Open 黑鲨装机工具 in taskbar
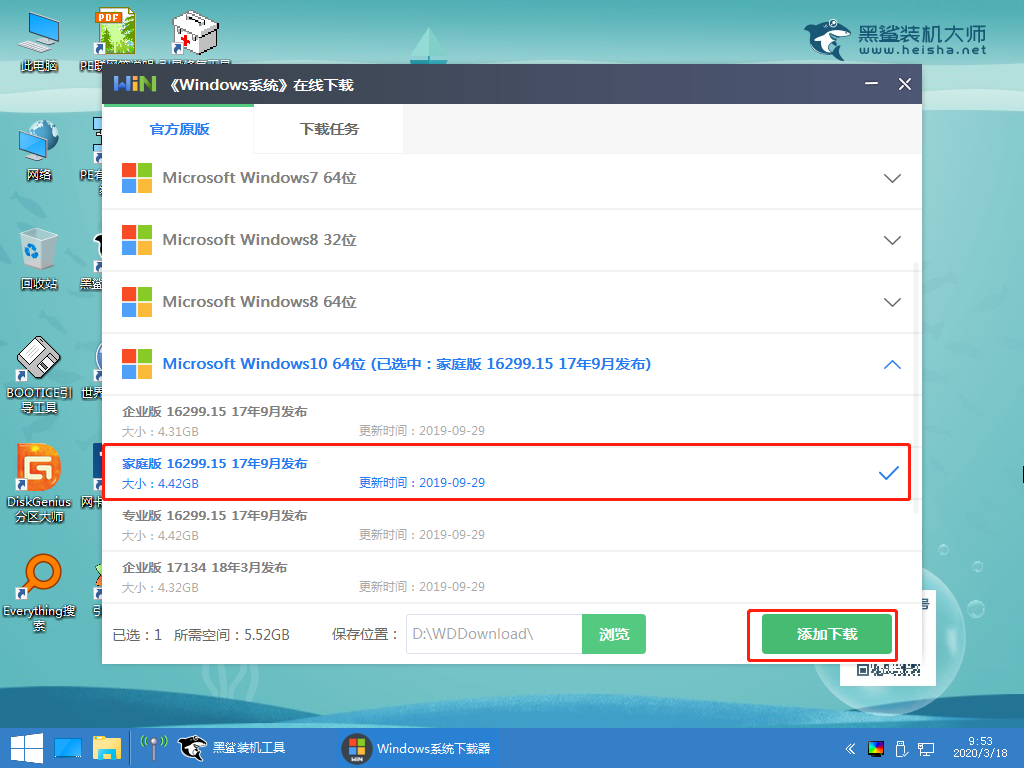Image resolution: width=1024 pixels, height=768 pixels. (x=232, y=748)
